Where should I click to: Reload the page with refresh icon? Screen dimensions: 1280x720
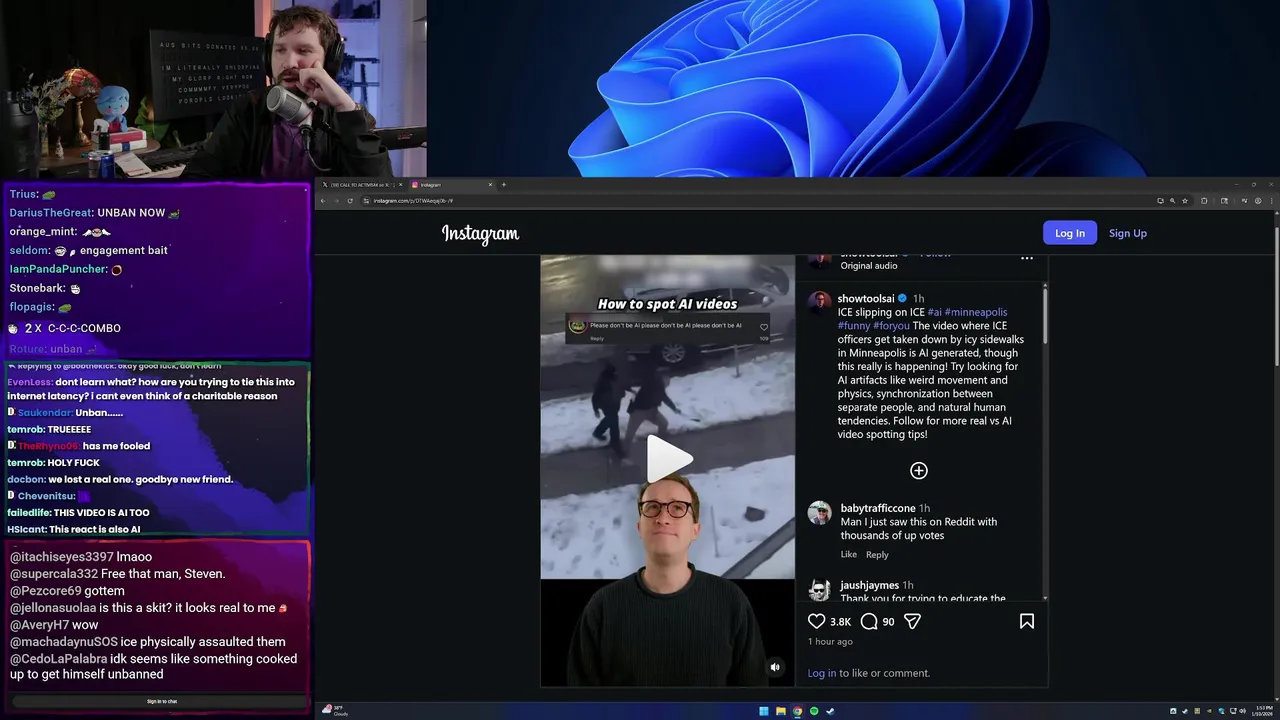(x=350, y=201)
